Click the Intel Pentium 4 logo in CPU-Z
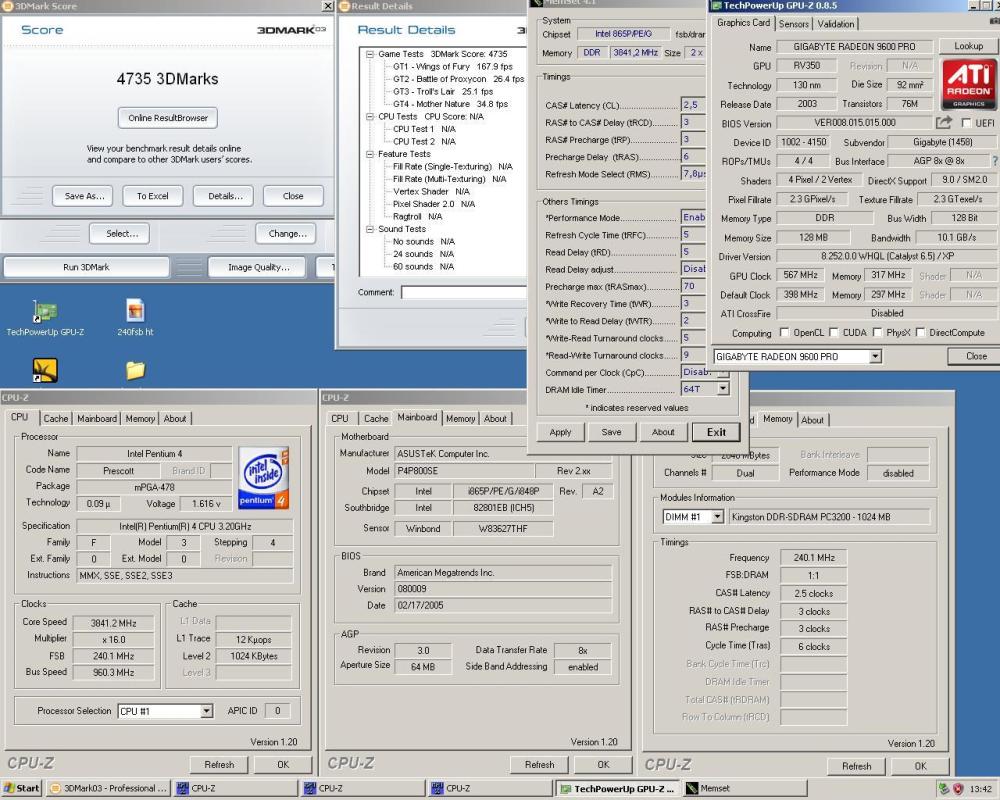This screenshot has height=800, width=1000. pyautogui.click(x=264, y=478)
